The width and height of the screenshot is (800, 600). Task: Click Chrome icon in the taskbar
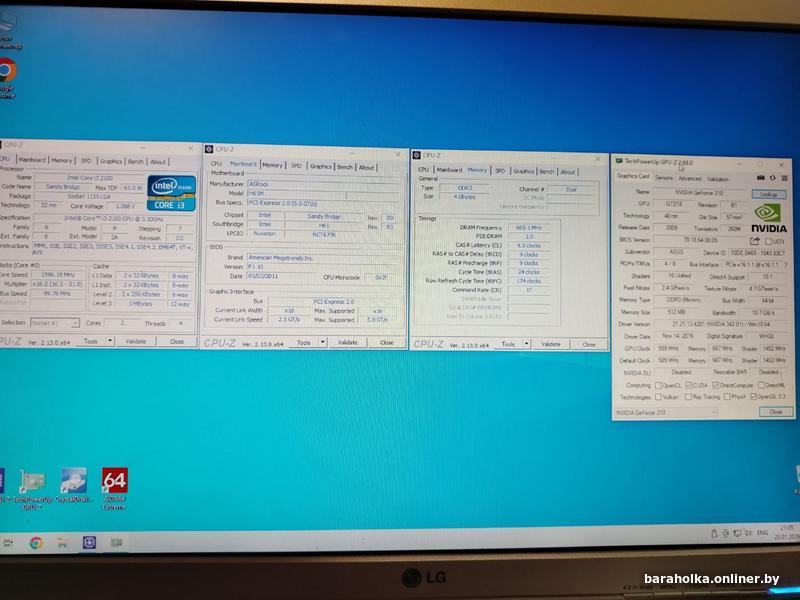(x=36, y=542)
